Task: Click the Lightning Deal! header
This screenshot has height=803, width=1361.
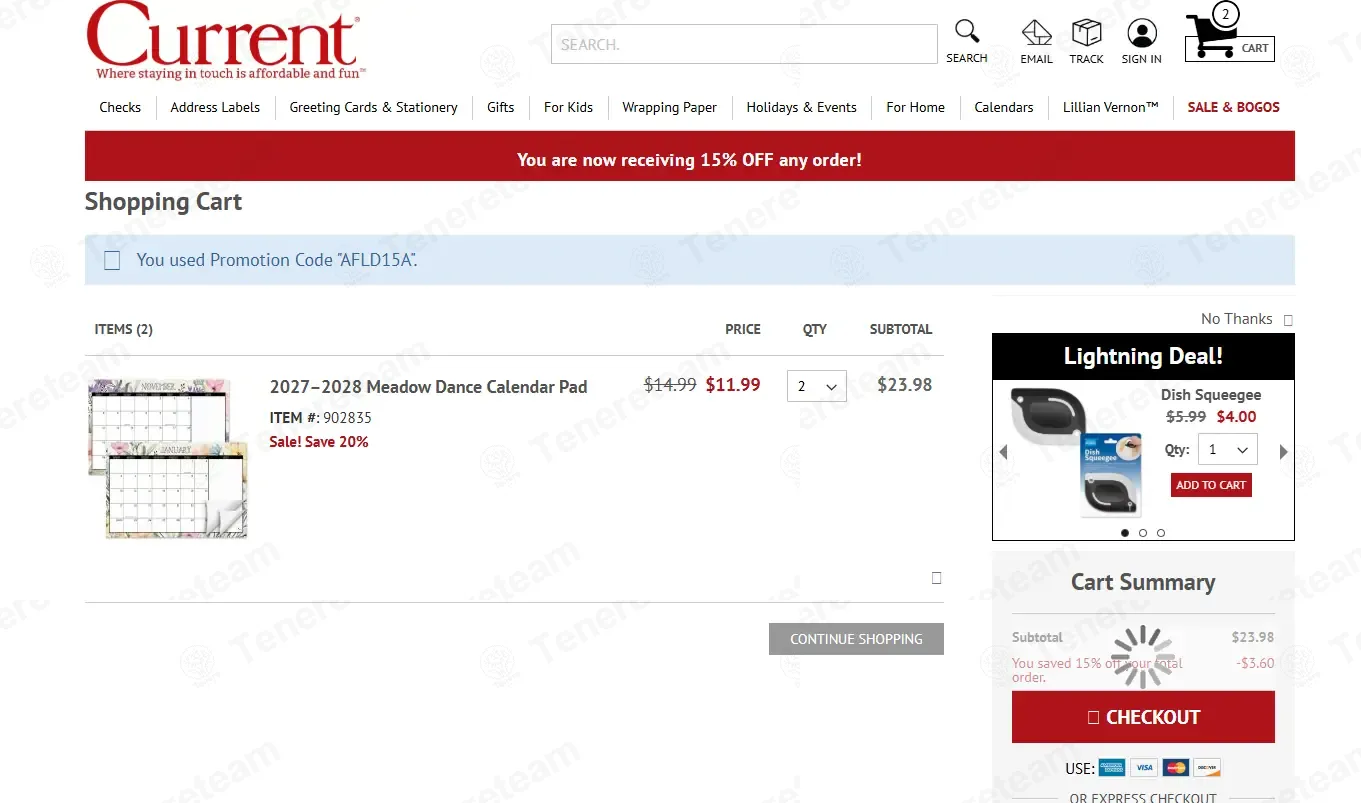Action: [x=1143, y=357]
